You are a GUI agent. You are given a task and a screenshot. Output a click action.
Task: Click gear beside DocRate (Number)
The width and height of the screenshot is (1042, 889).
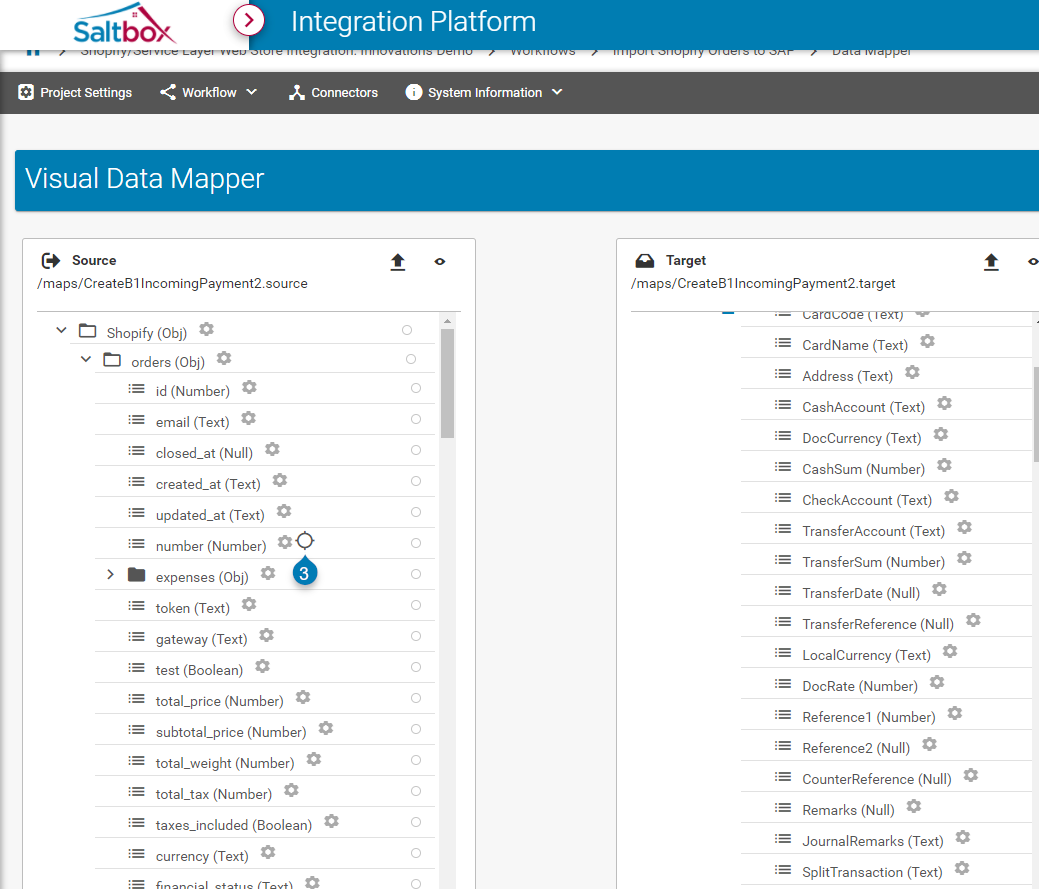click(x=937, y=682)
